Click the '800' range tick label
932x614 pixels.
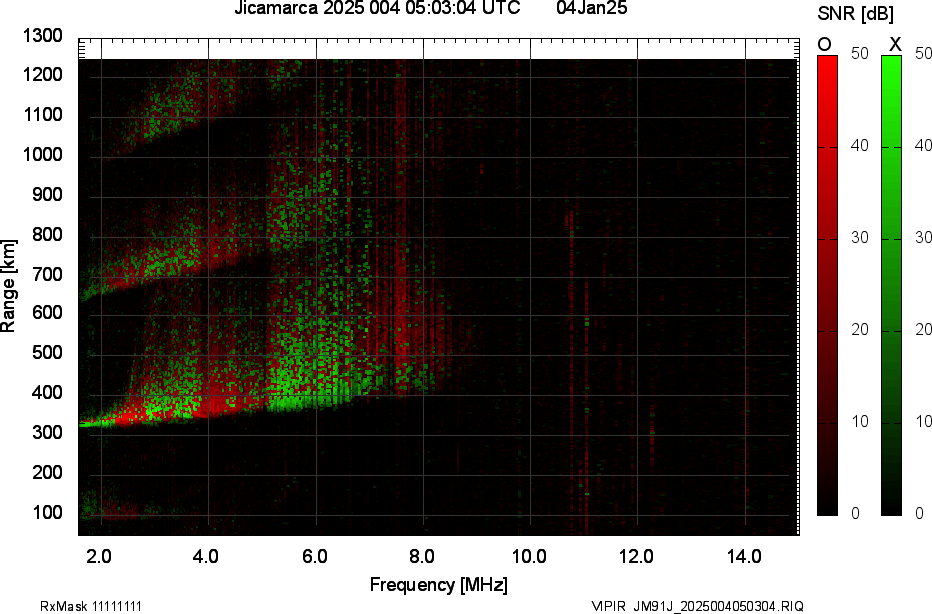click(x=47, y=234)
